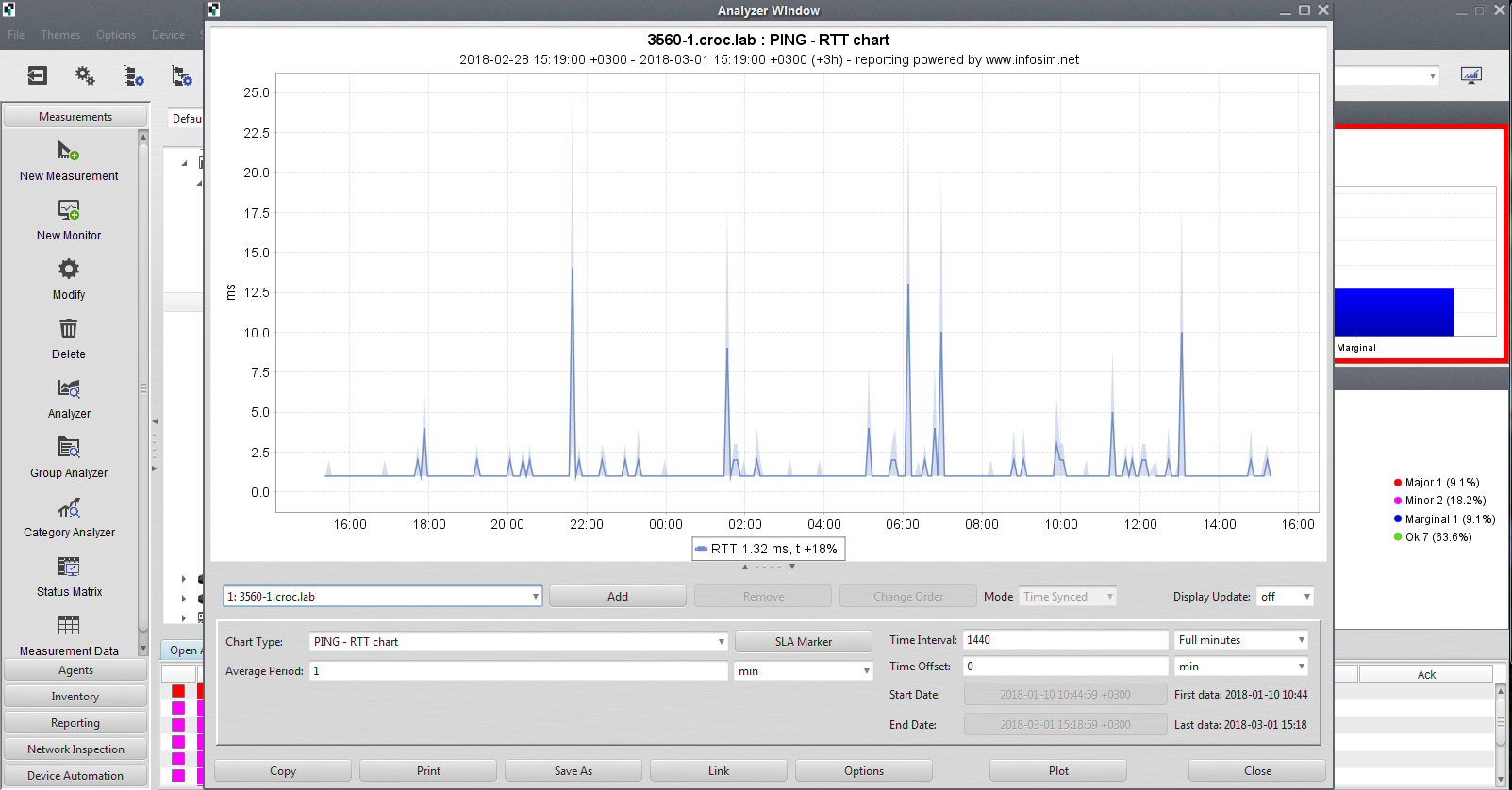Select the Modify gear icon

pyautogui.click(x=69, y=270)
